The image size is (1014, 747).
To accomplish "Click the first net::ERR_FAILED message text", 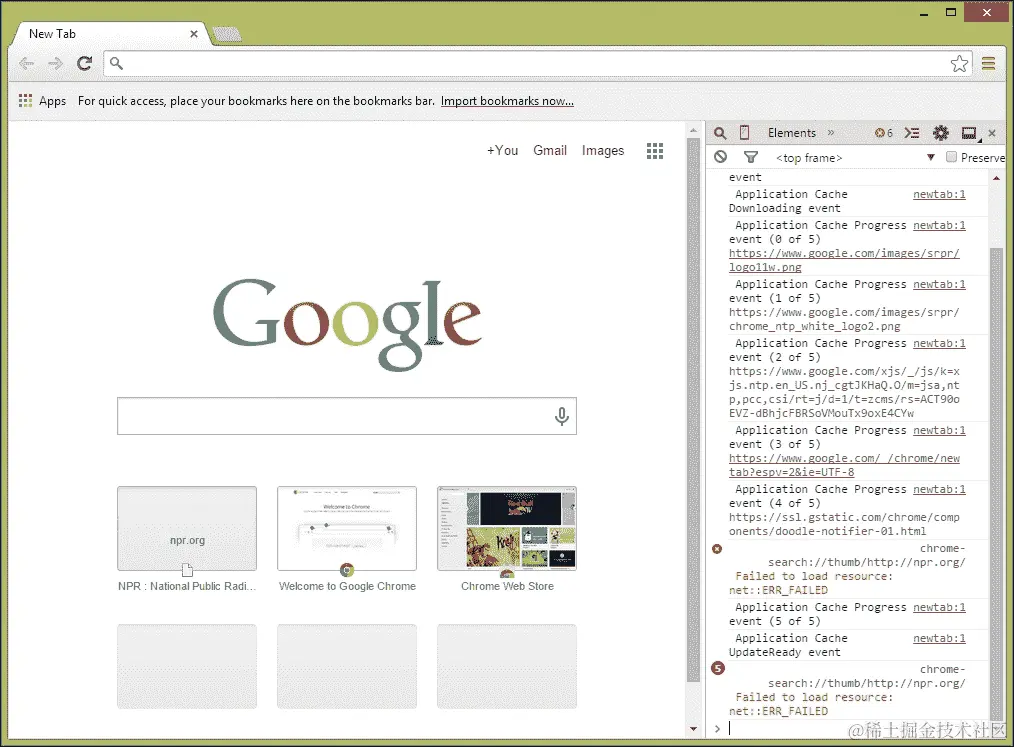I will tap(778, 590).
